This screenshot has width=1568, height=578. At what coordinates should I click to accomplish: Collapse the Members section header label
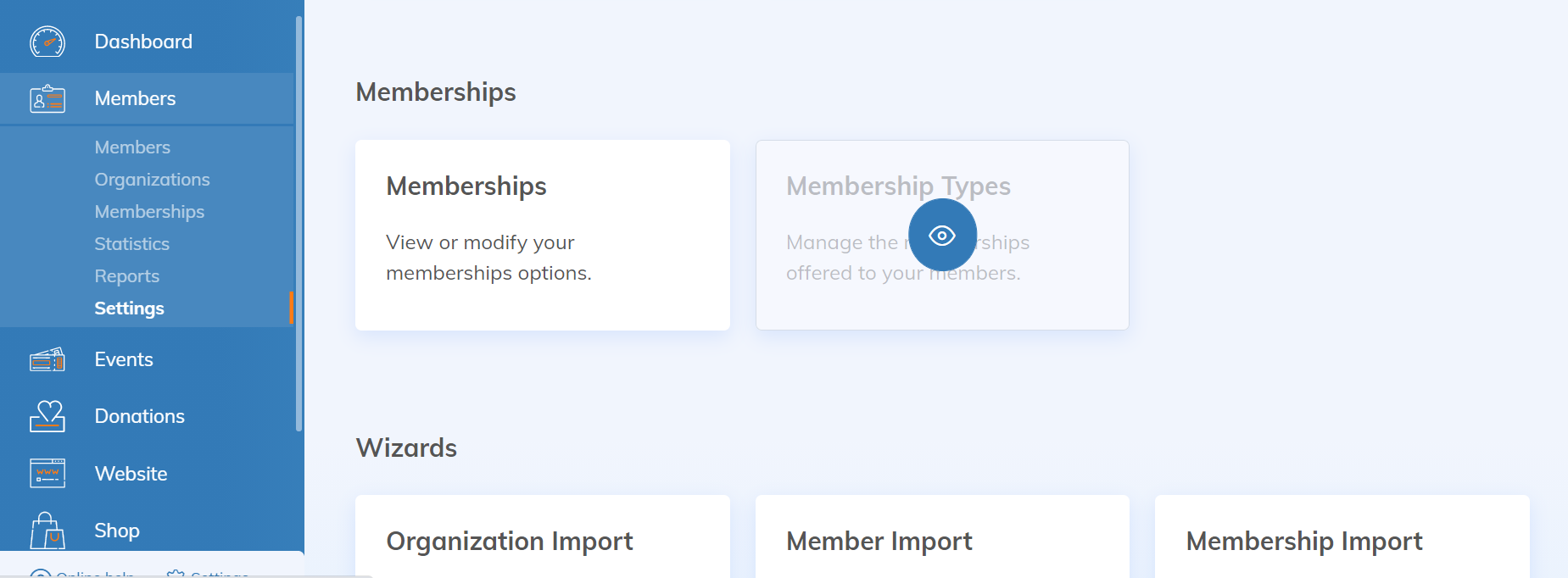pos(135,99)
